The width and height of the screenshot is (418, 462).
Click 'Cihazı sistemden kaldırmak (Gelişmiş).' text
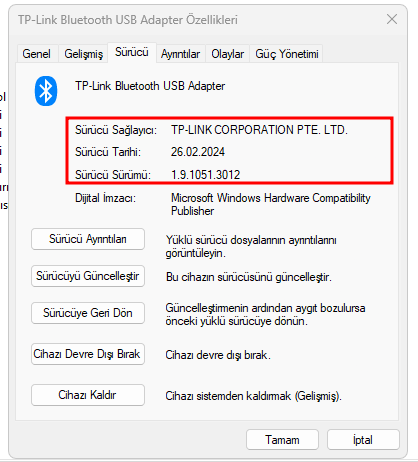pyautogui.click(x=254, y=396)
